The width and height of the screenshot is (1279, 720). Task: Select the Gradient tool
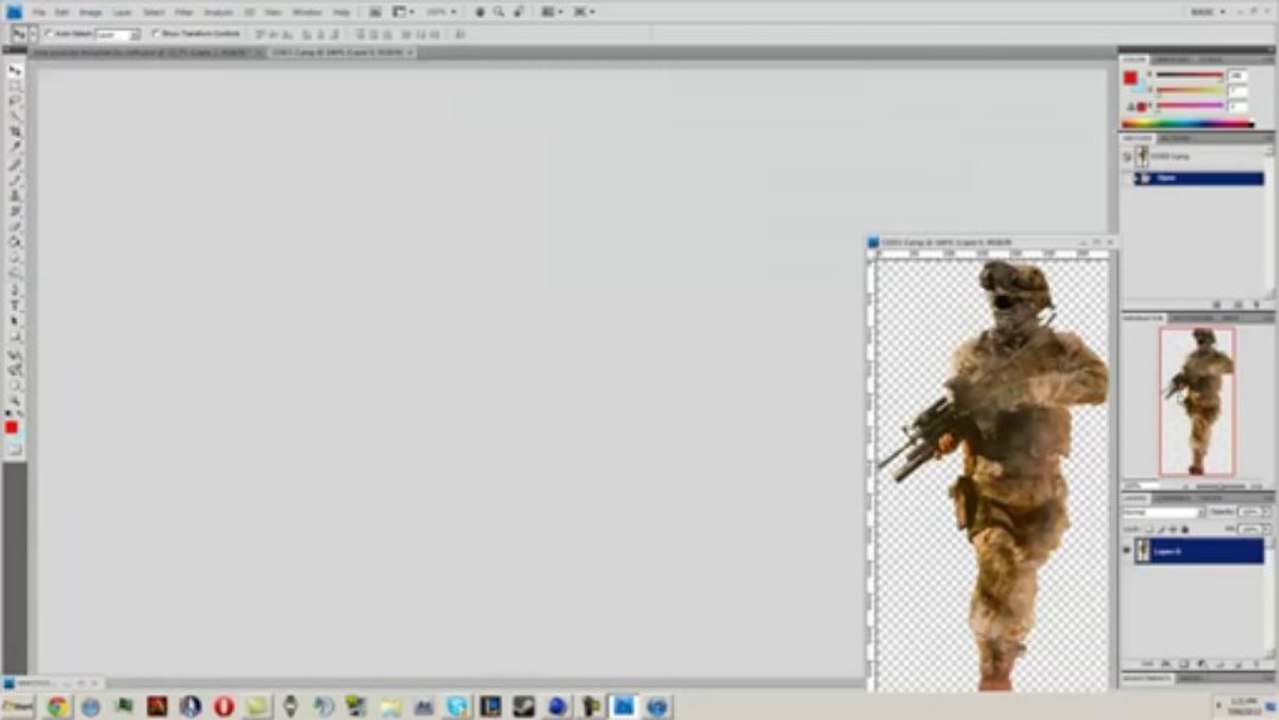point(15,240)
